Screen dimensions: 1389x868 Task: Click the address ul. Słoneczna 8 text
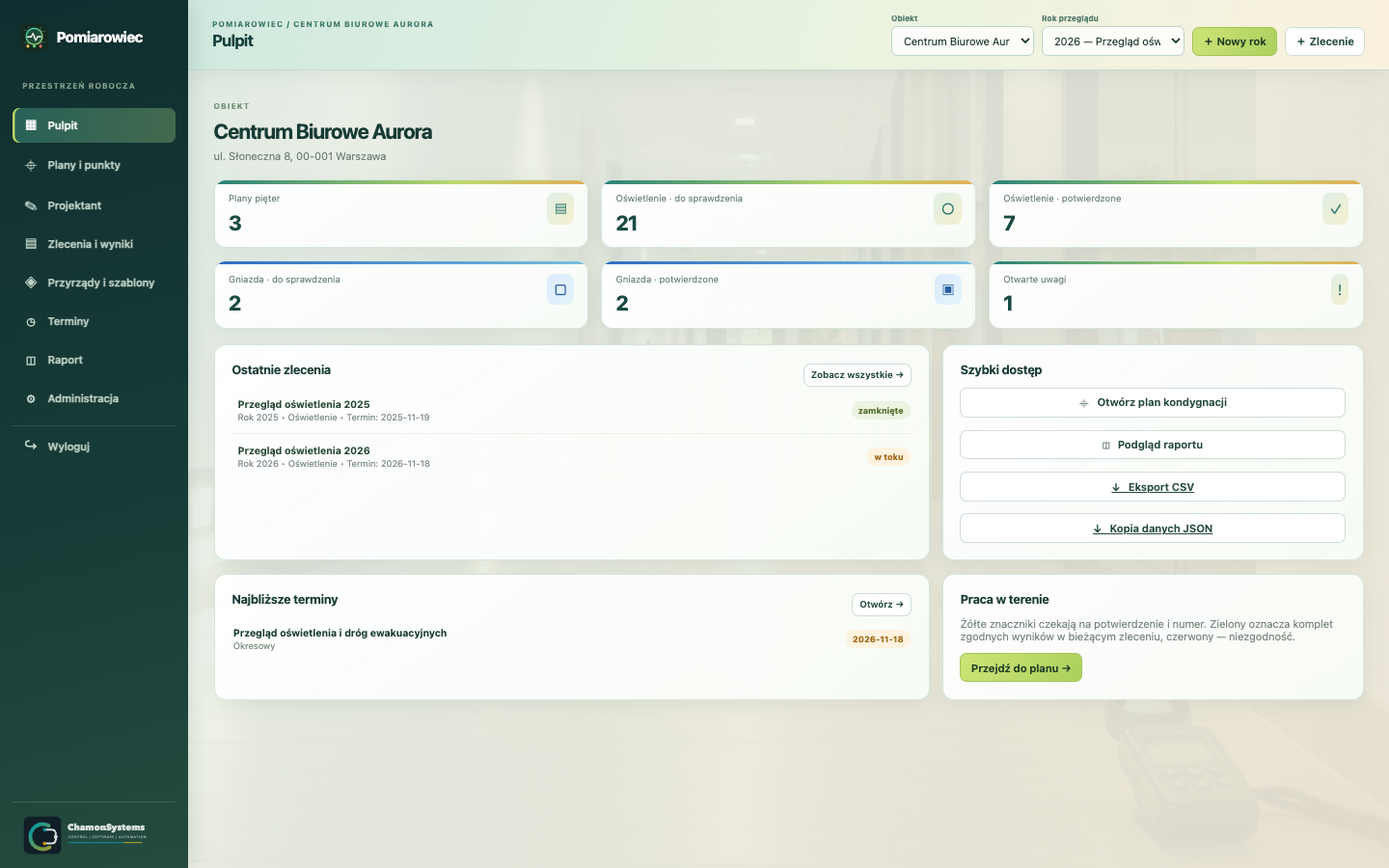coord(300,156)
